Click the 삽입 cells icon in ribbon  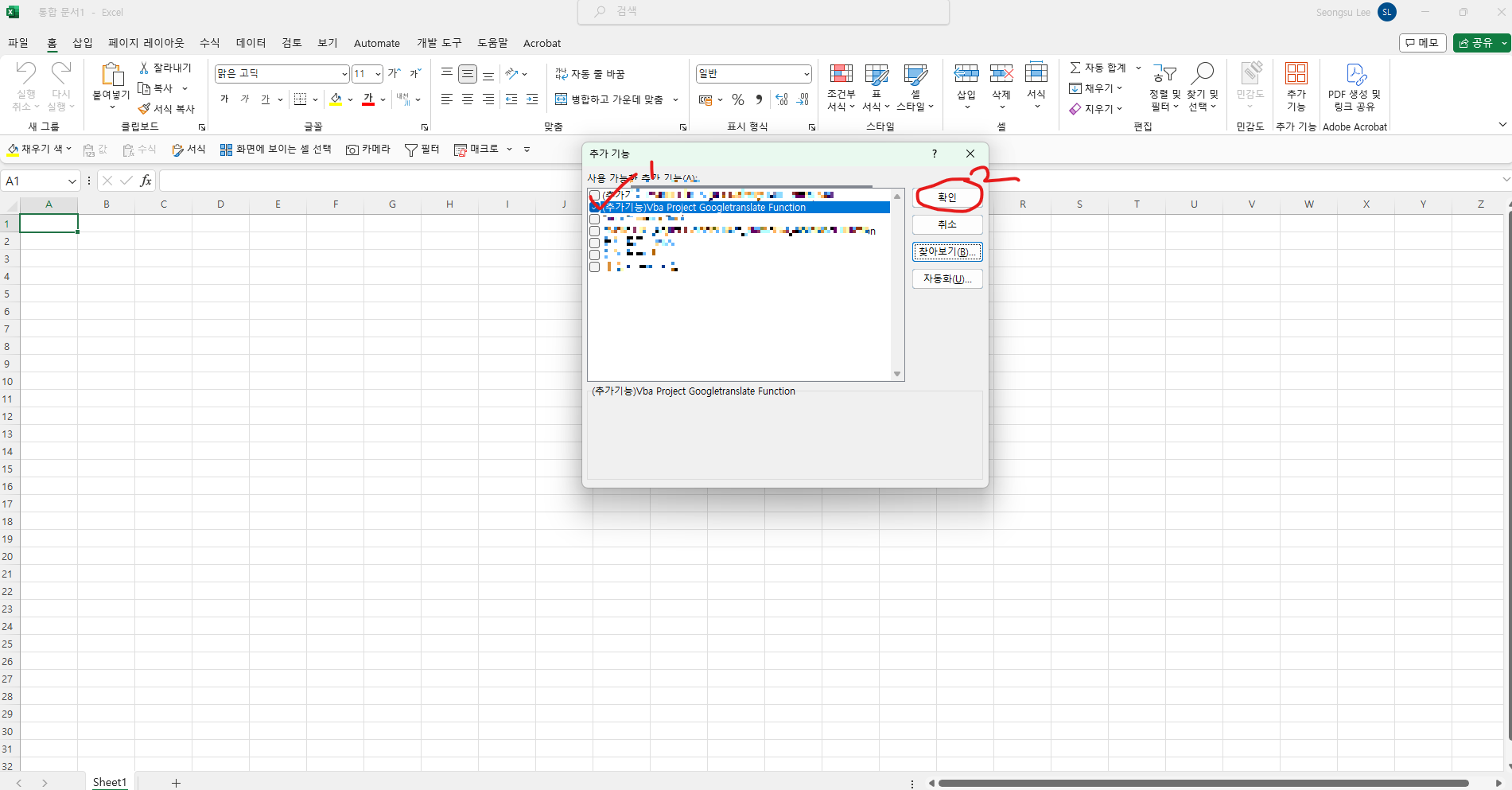(x=966, y=74)
